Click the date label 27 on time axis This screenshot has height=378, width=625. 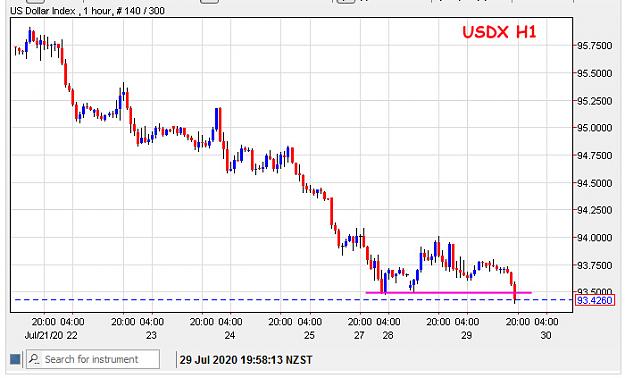(359, 335)
